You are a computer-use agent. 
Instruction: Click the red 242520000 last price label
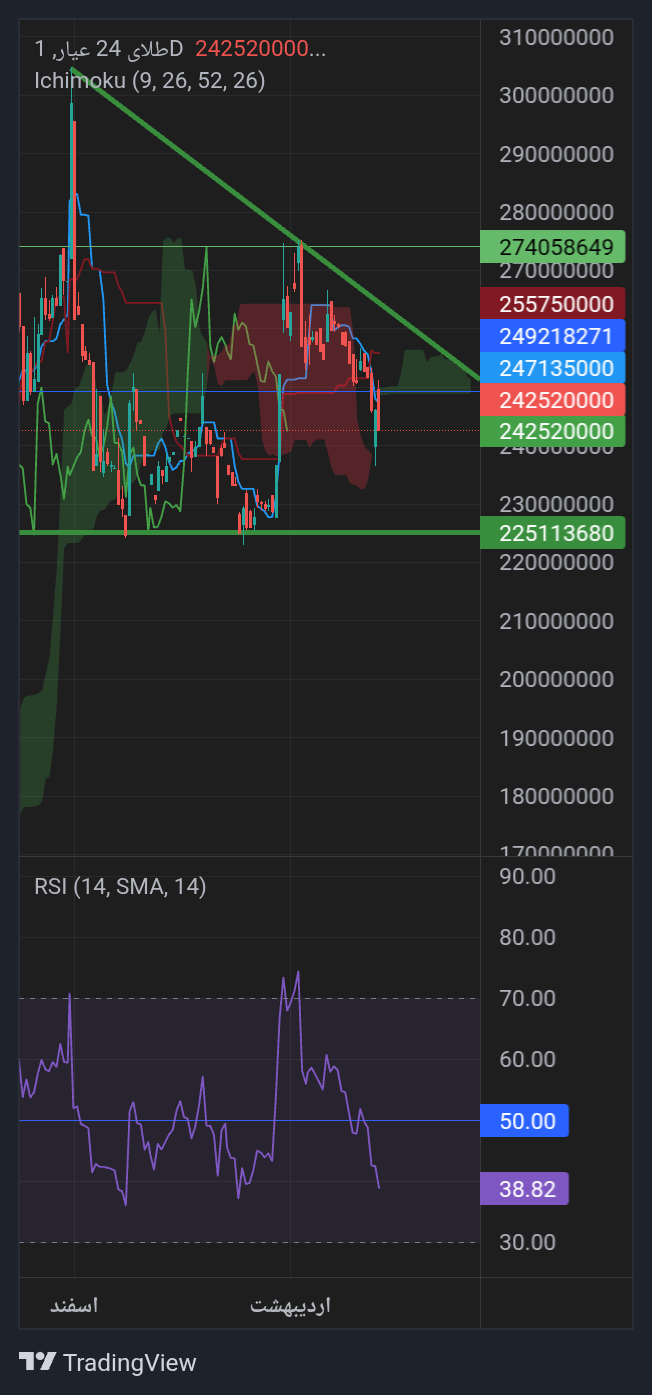pyautogui.click(x=553, y=400)
